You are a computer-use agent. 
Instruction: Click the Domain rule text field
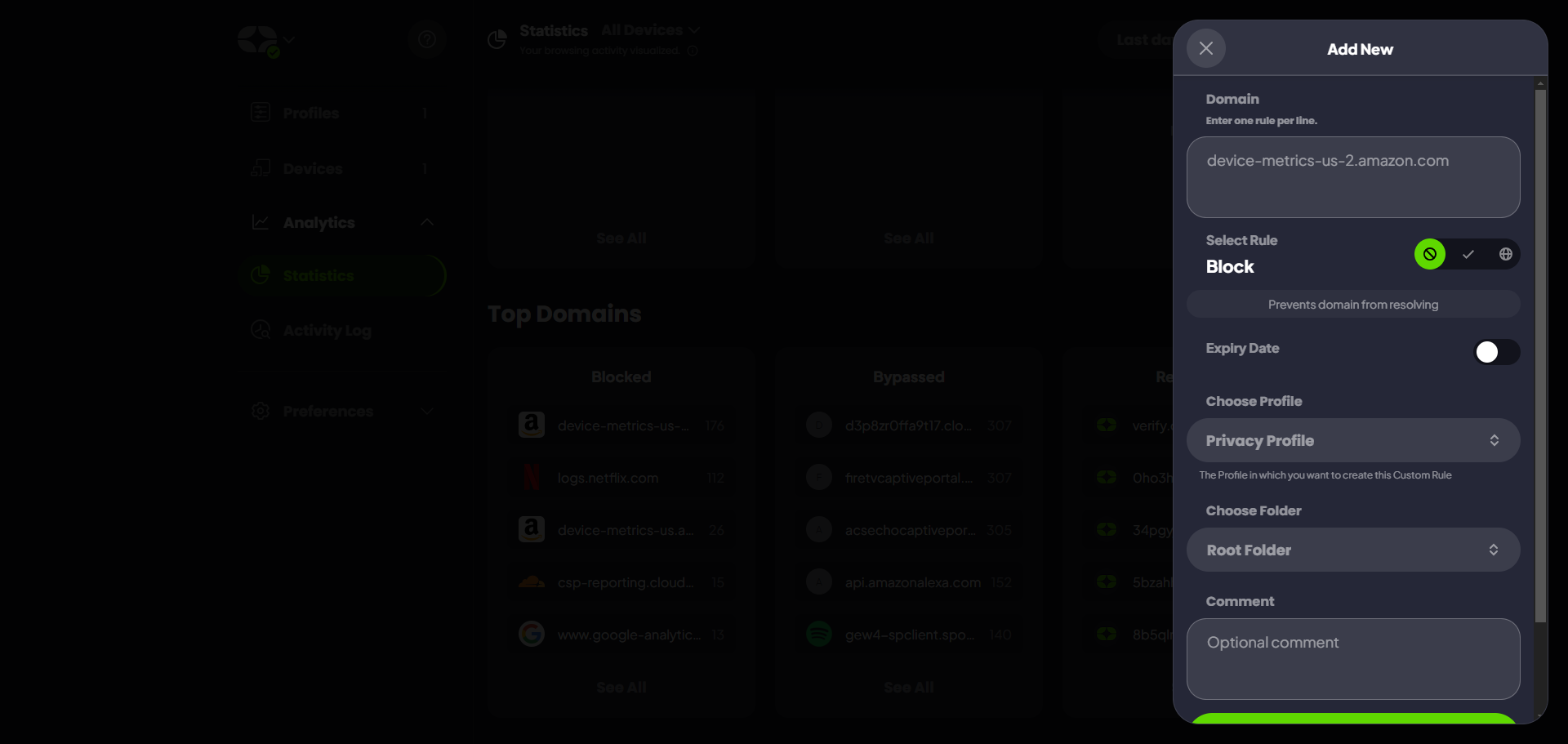point(1352,177)
